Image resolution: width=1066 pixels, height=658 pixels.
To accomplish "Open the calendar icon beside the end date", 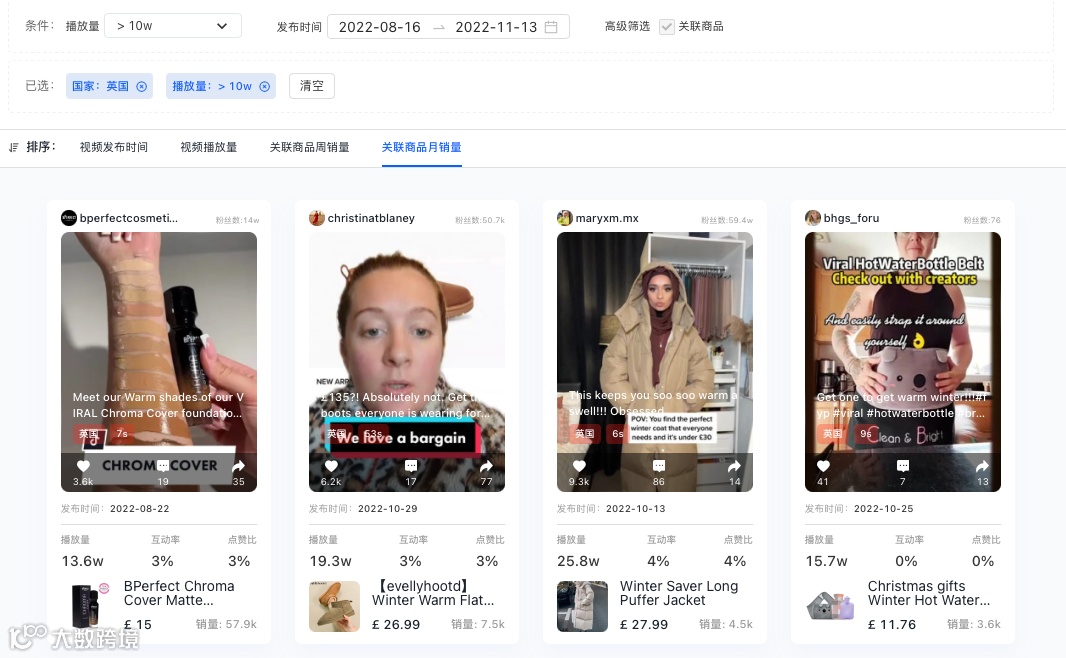I will pyautogui.click(x=551, y=27).
